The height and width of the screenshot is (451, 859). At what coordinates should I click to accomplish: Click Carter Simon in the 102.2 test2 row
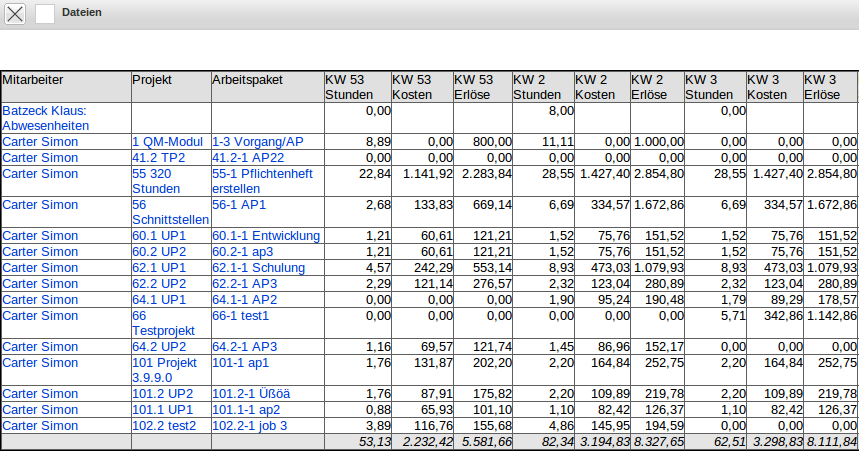click(x=40, y=425)
